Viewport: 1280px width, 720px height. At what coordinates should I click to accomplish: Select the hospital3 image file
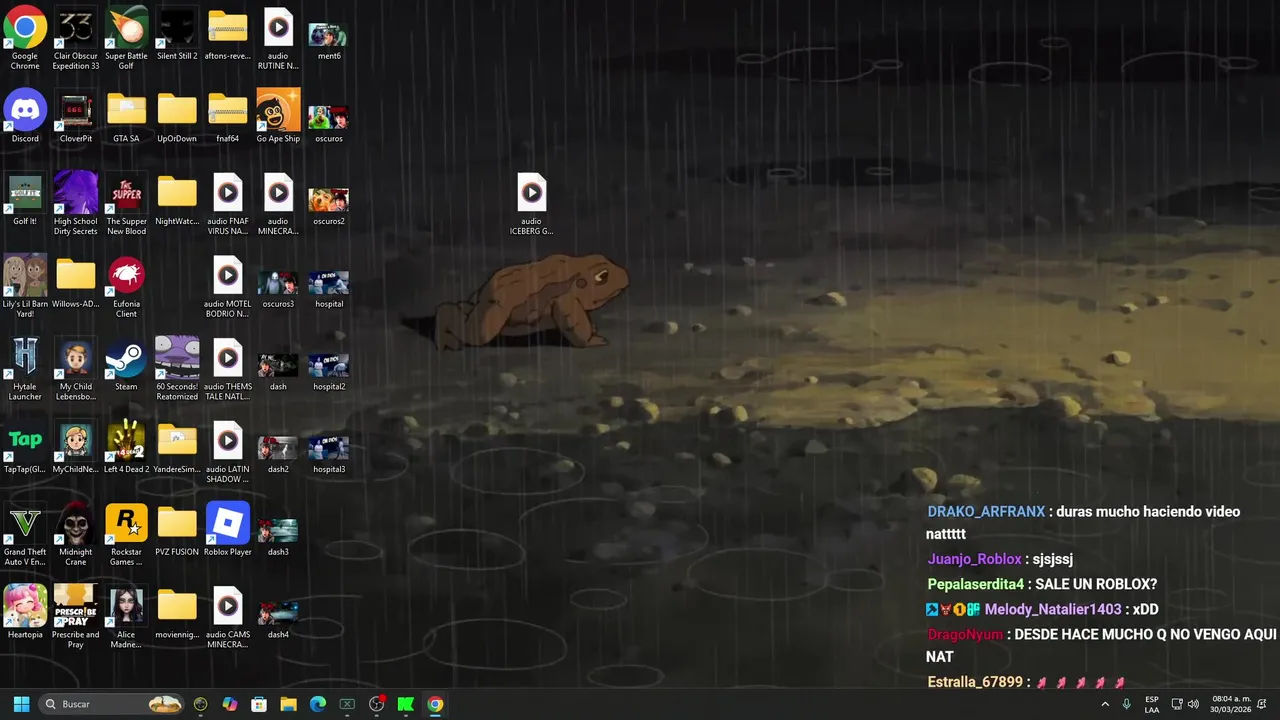[x=329, y=453]
